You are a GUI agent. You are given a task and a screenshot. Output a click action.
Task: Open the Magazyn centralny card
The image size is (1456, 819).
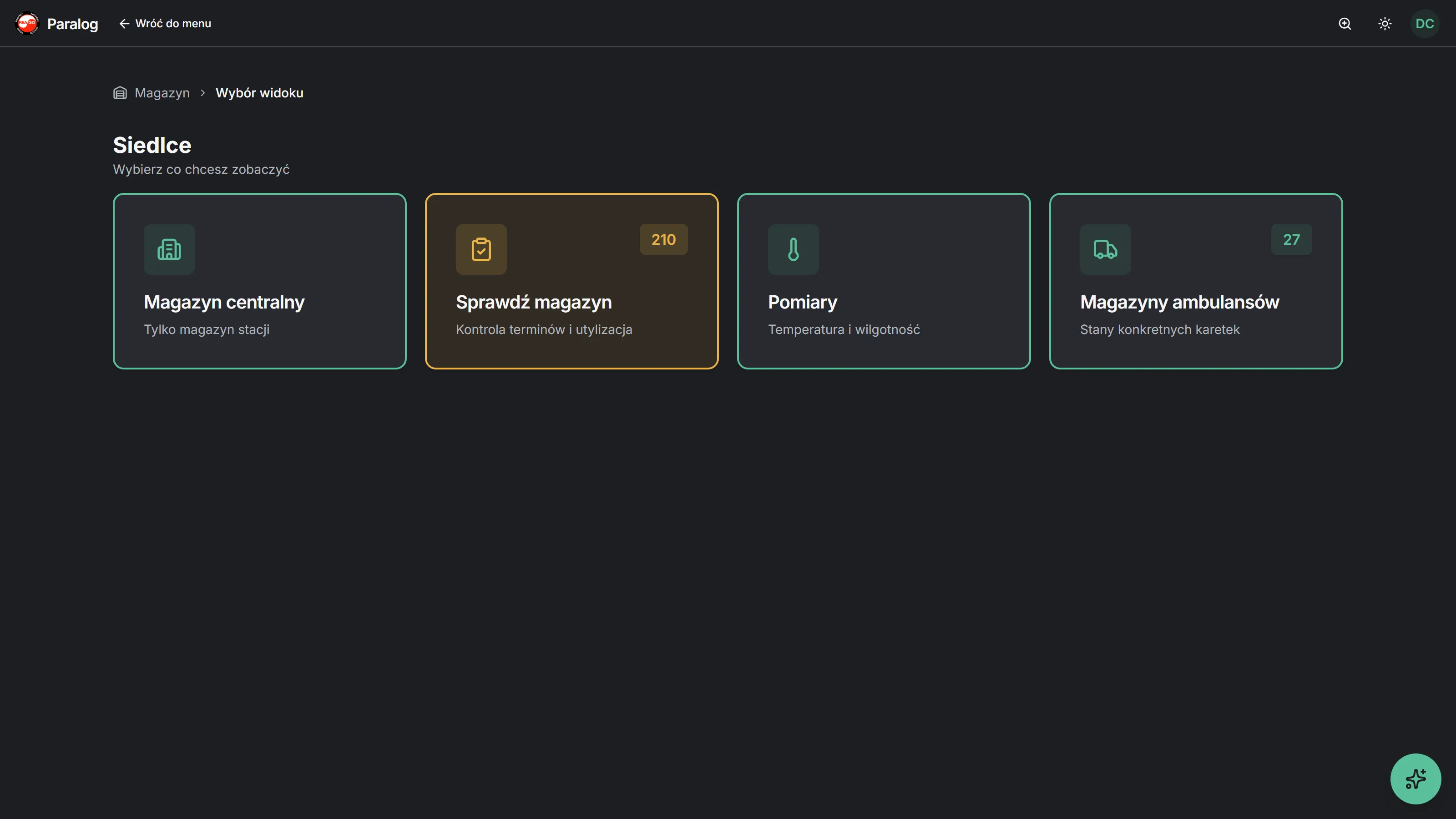[x=259, y=281]
